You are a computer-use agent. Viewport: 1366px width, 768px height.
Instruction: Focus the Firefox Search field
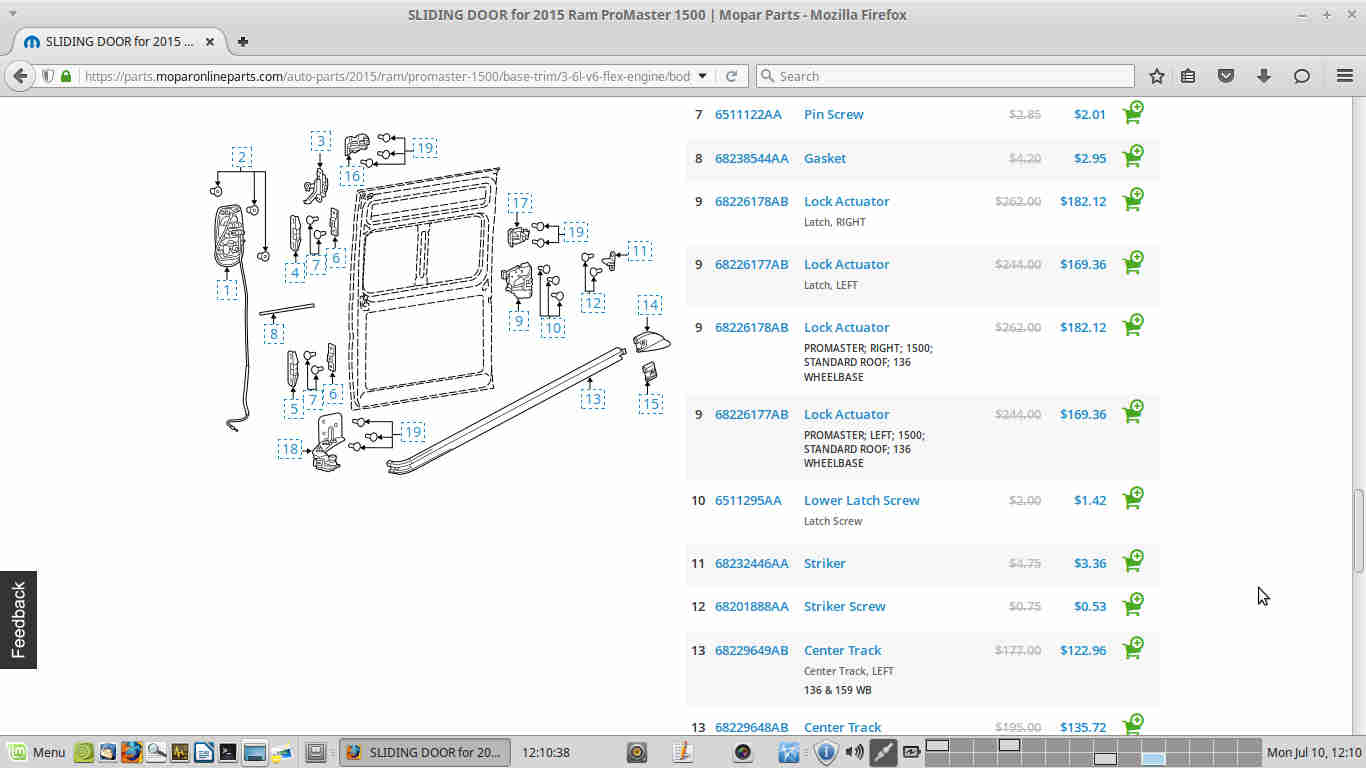pyautogui.click(x=945, y=76)
